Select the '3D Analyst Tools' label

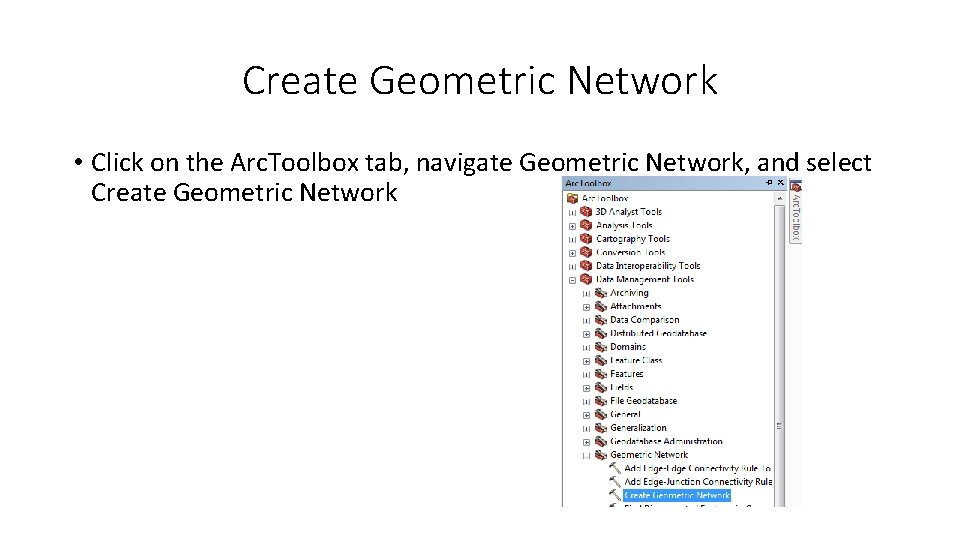629,212
